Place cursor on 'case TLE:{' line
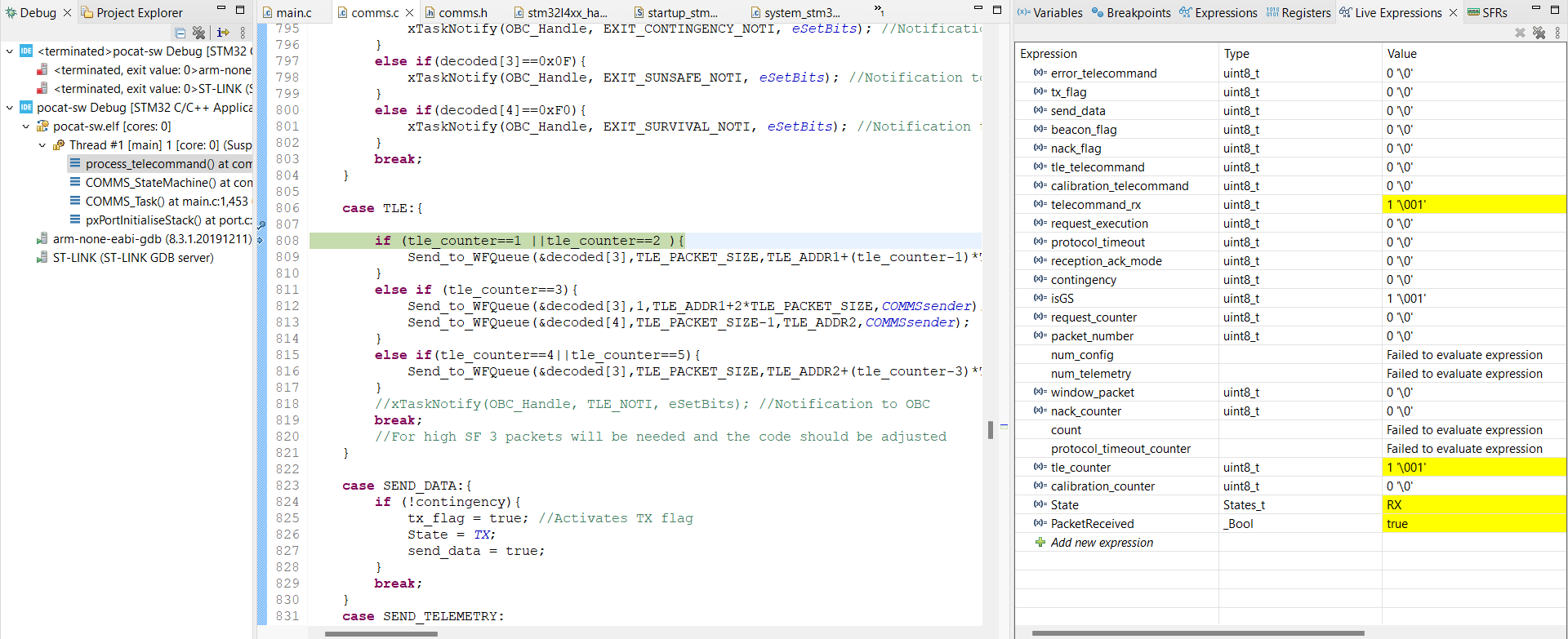Image resolution: width=1568 pixels, height=639 pixels. [382, 208]
